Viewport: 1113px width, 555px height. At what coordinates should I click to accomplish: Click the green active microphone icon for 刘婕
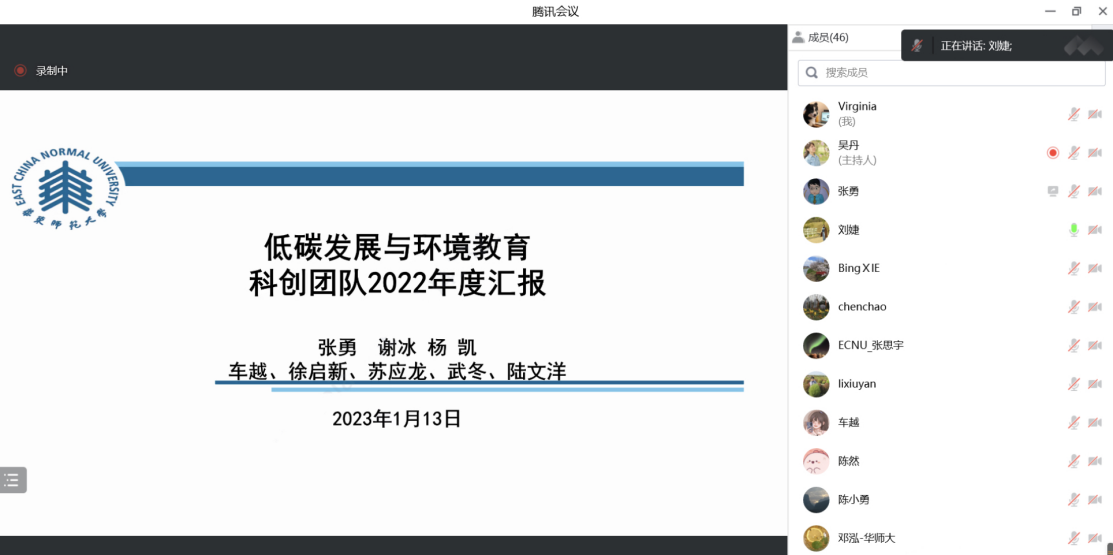(x=1073, y=230)
